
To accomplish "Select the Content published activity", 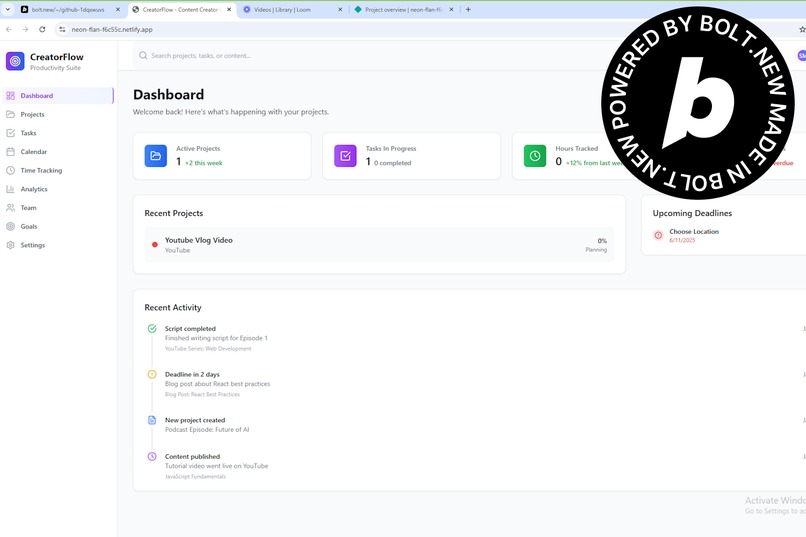I will (216, 466).
